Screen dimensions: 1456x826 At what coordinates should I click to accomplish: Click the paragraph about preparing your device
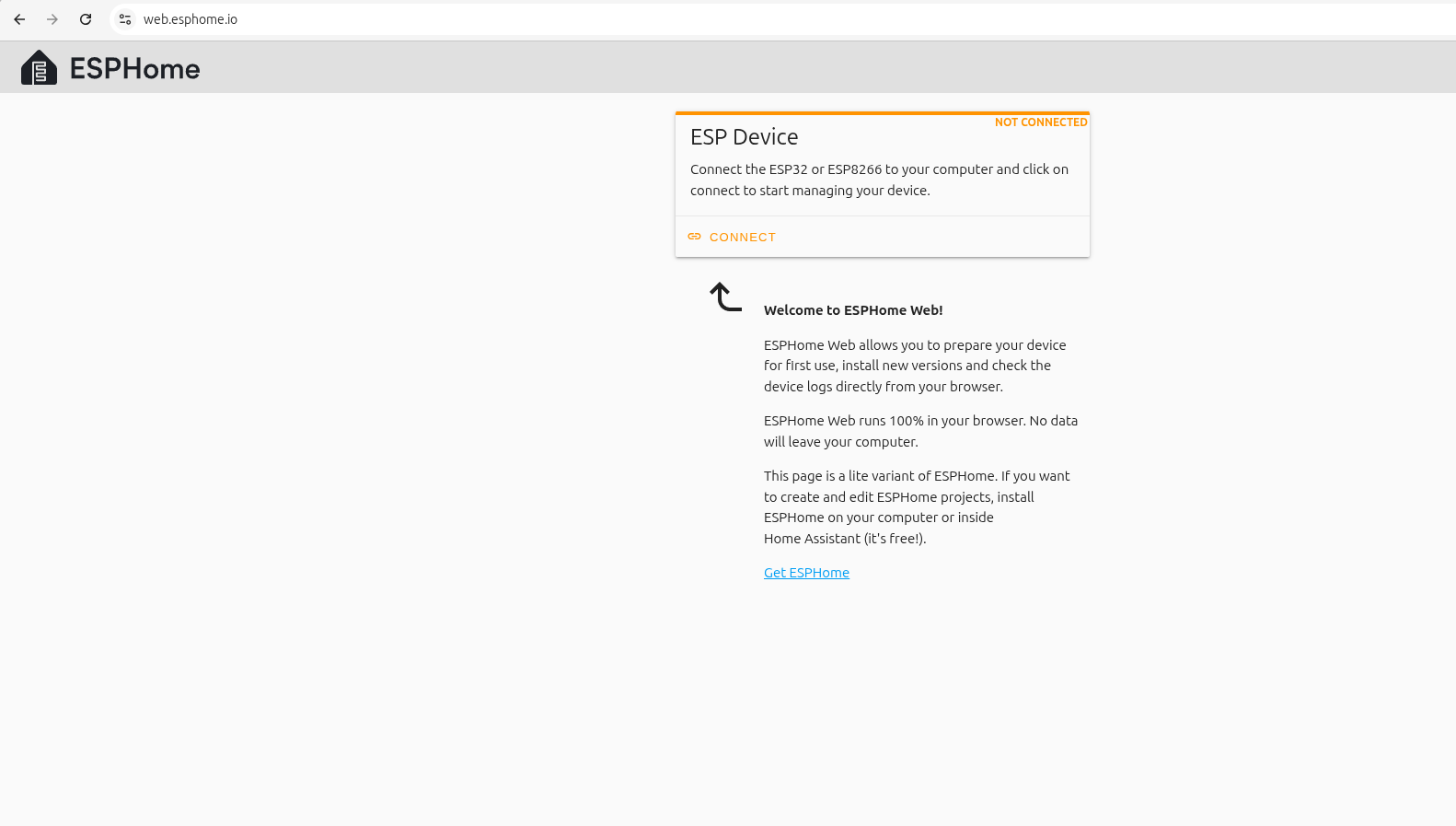(914, 366)
